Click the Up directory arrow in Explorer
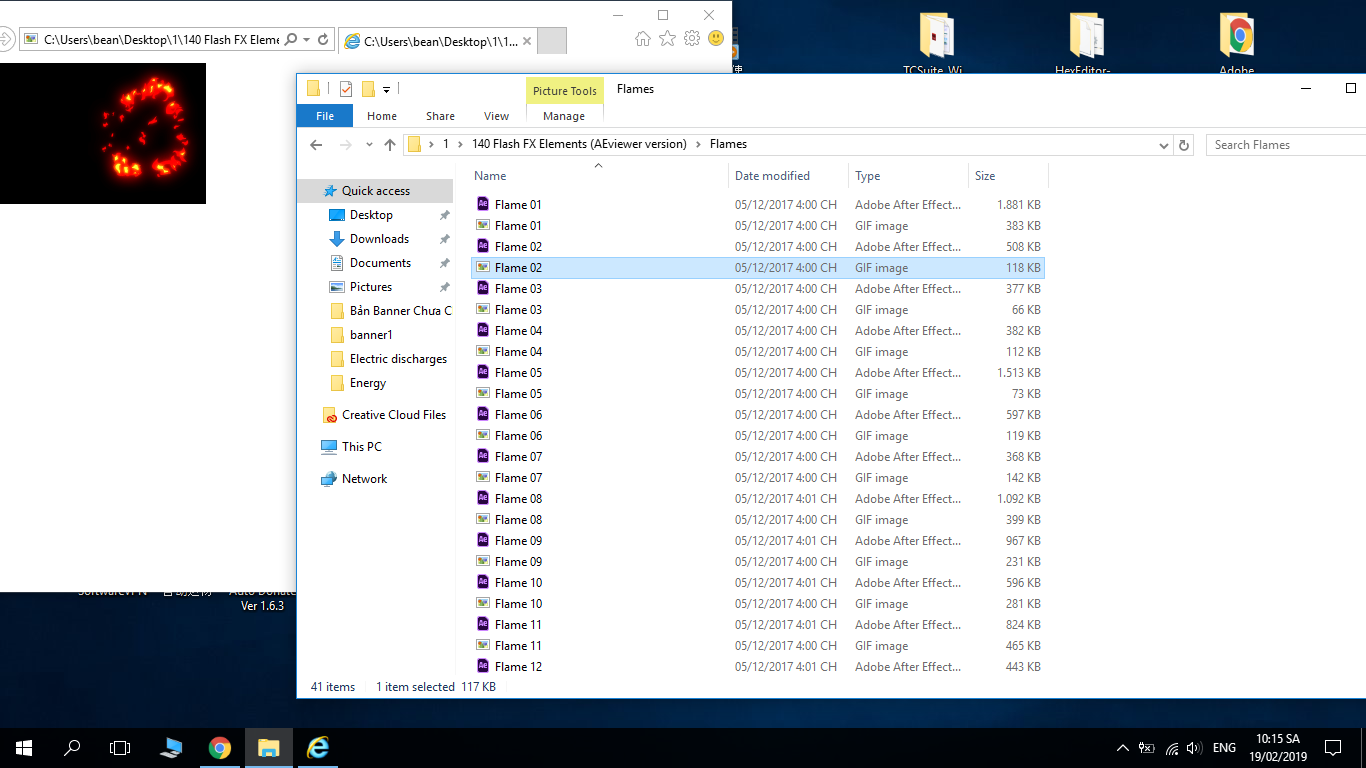 tap(390, 145)
